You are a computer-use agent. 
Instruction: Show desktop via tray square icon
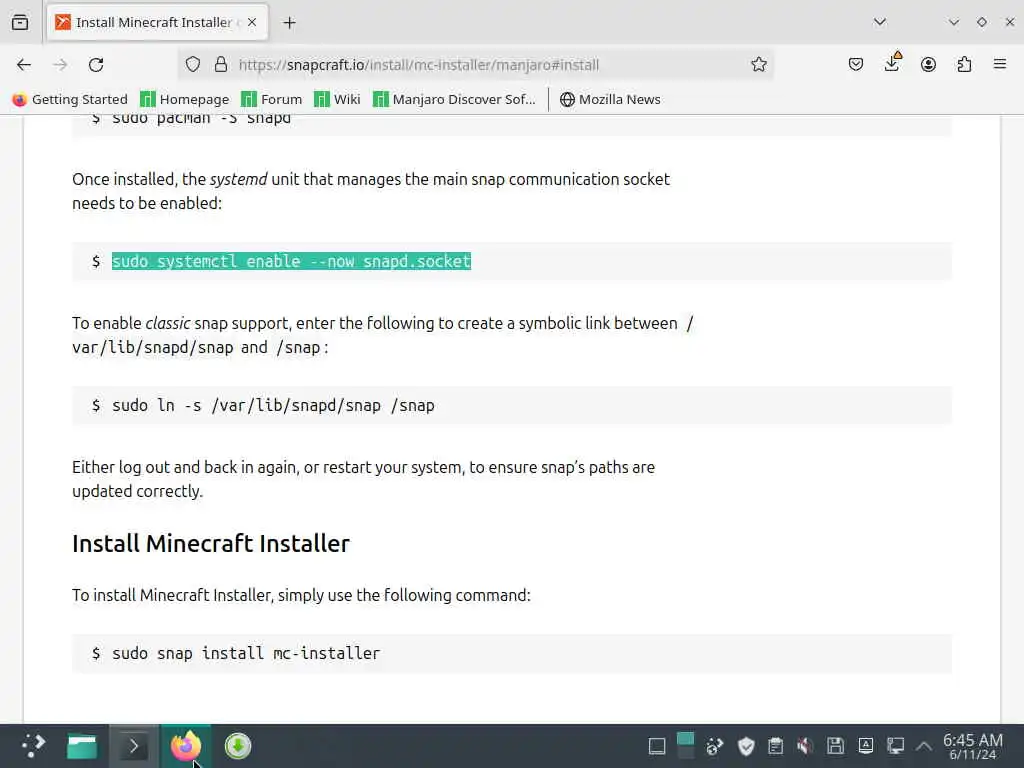[657, 746]
